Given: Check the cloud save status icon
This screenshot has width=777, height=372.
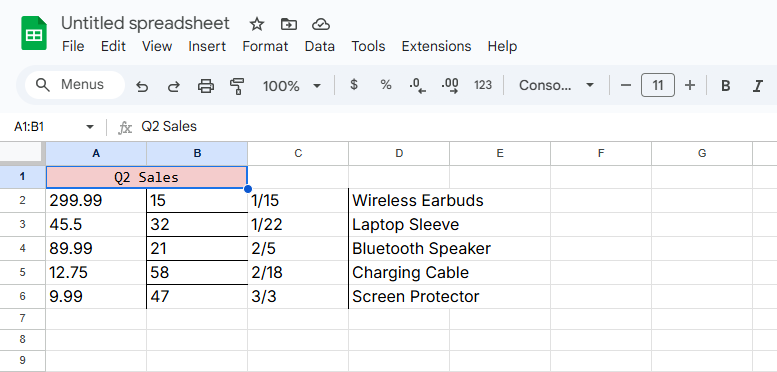Looking at the screenshot, I should pos(321,24).
